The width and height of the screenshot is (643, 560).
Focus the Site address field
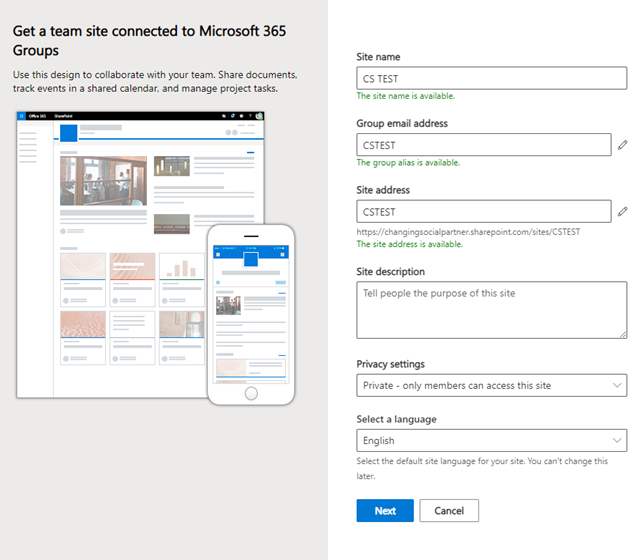click(x=484, y=212)
